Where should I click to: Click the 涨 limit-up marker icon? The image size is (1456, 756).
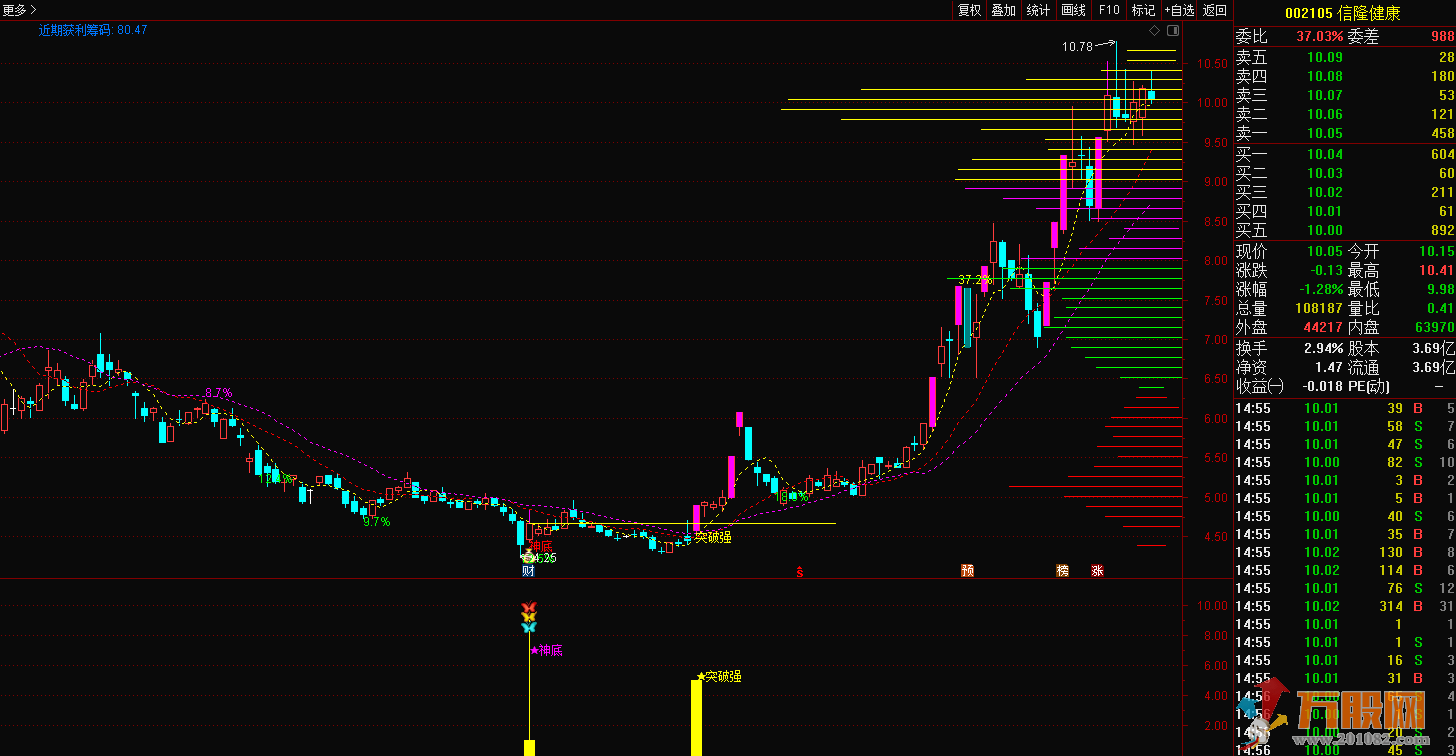1097,571
